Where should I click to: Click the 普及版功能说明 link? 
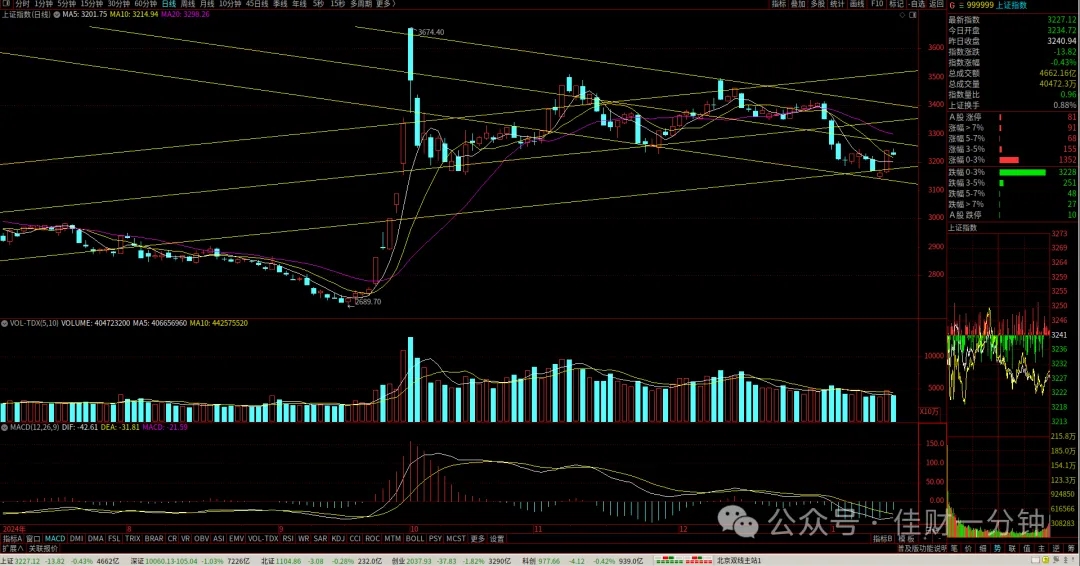pos(922,549)
